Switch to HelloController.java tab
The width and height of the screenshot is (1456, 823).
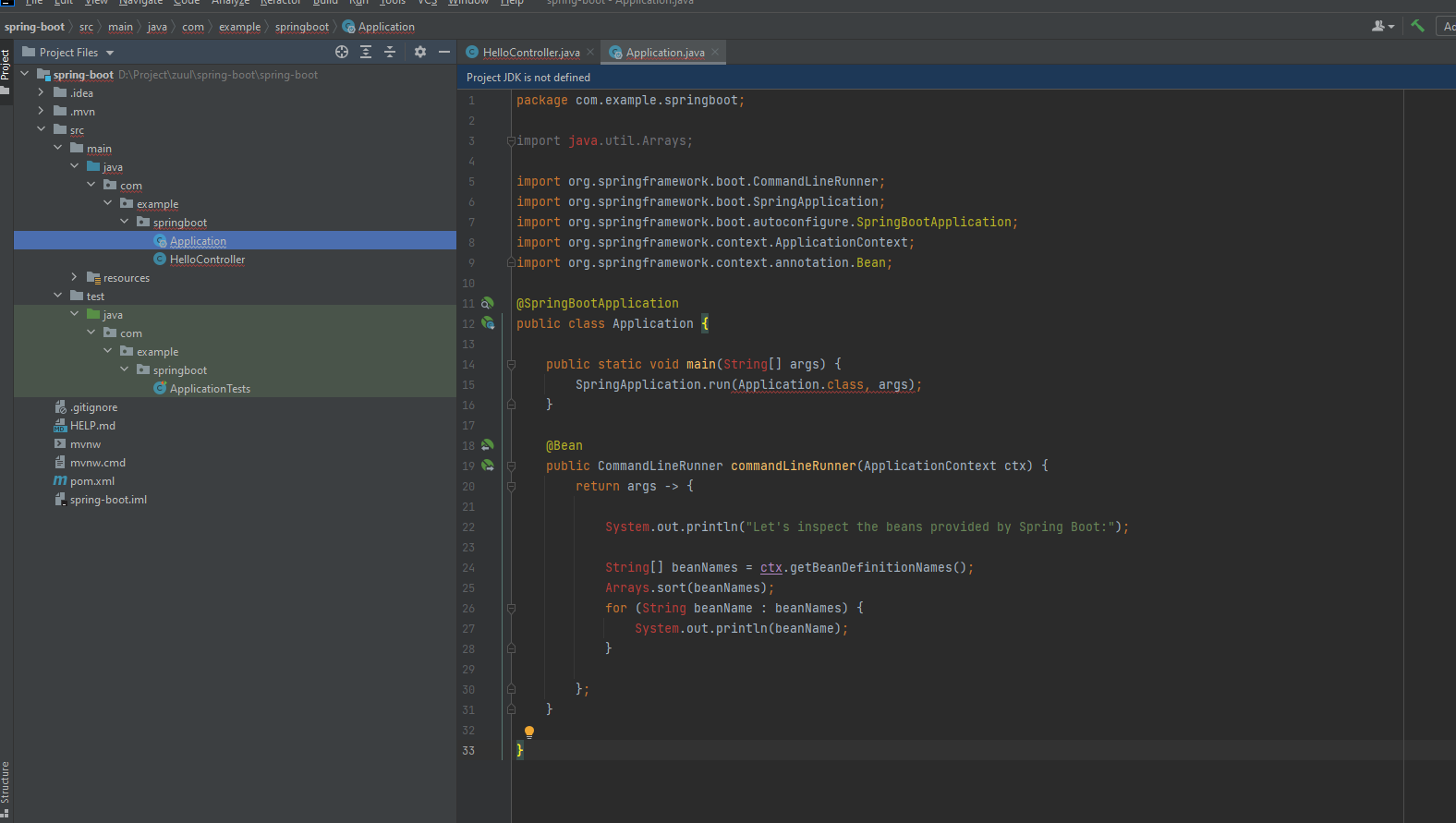pos(530,53)
